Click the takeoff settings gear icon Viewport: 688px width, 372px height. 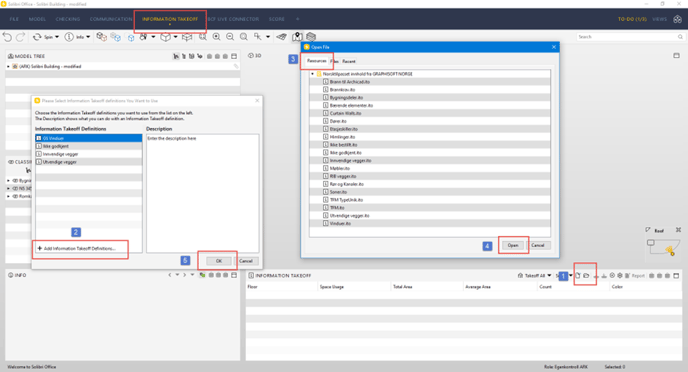pyautogui.click(x=620, y=275)
